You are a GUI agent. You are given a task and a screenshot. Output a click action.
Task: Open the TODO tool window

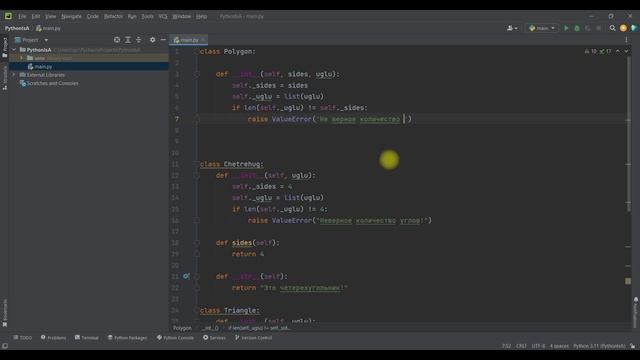pyautogui.click(x=22, y=338)
